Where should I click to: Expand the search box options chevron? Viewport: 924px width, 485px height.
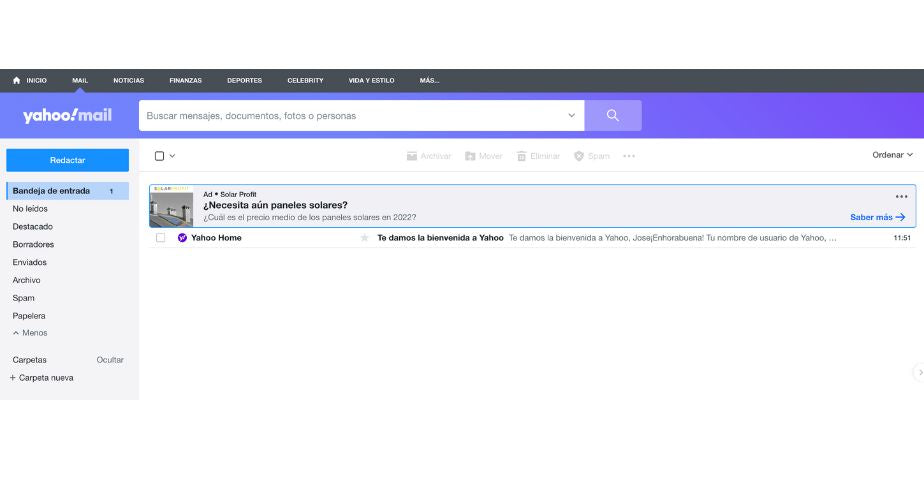572,116
